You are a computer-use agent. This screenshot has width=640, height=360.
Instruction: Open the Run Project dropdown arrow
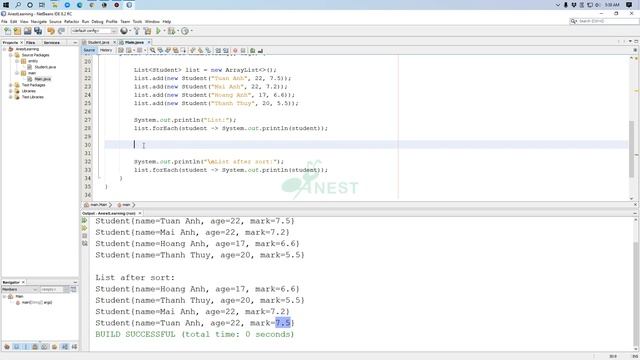(x=164, y=31)
